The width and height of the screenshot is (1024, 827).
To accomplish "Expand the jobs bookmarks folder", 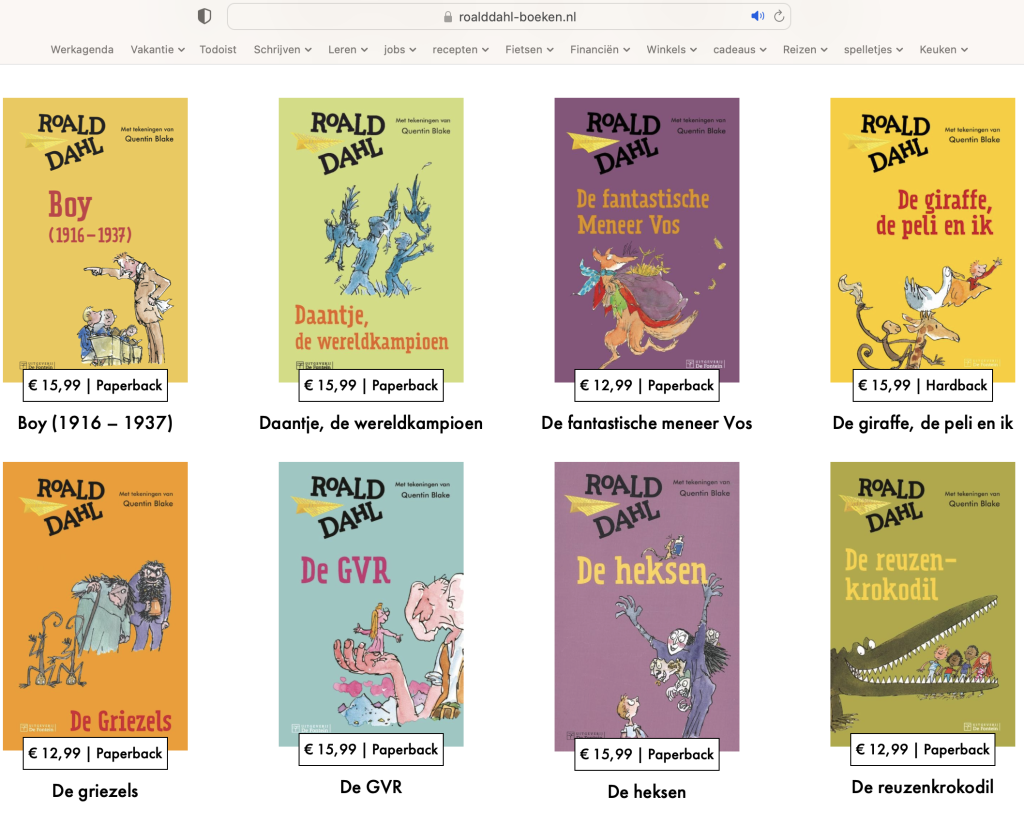I will pos(400,50).
